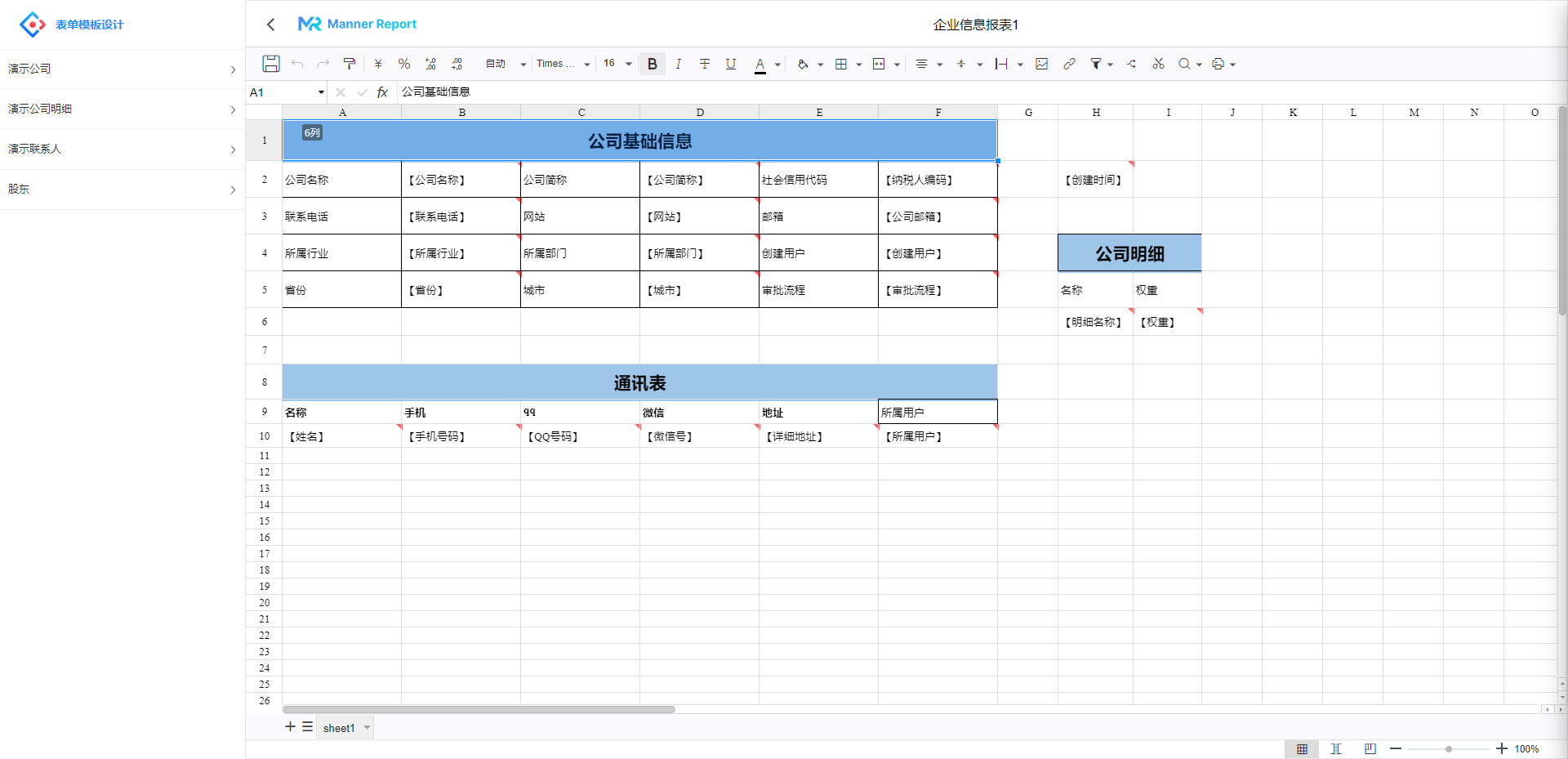Select the format painter tool
Screen dimensions: 1568x759
coord(350,64)
